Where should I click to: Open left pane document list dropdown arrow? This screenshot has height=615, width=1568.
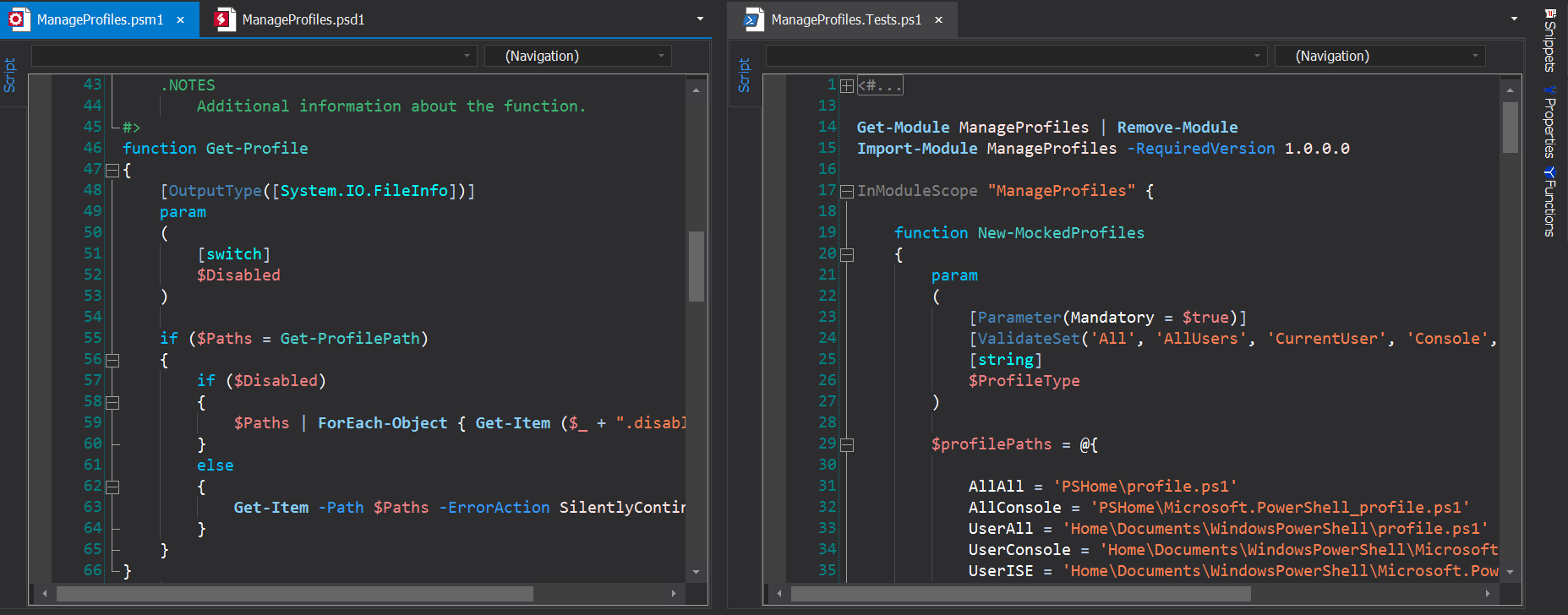pyautogui.click(x=700, y=19)
